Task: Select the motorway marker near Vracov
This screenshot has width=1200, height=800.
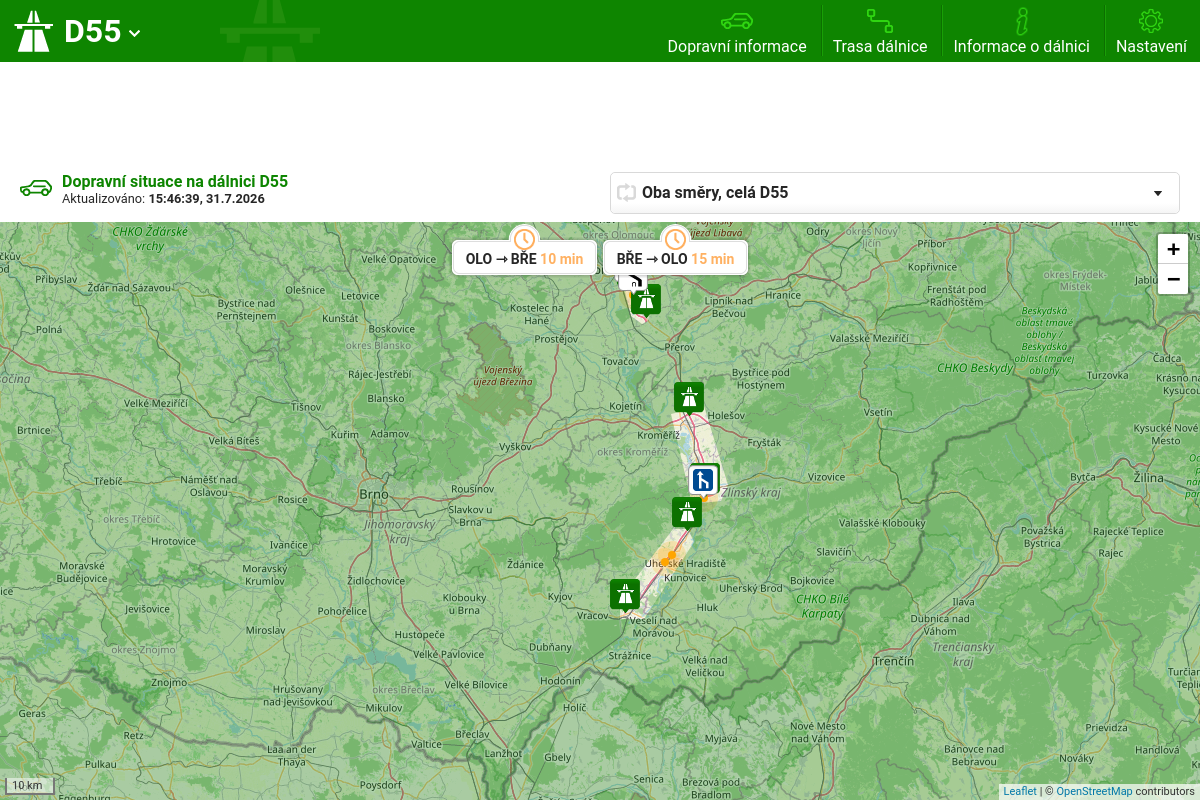Action: (x=625, y=594)
